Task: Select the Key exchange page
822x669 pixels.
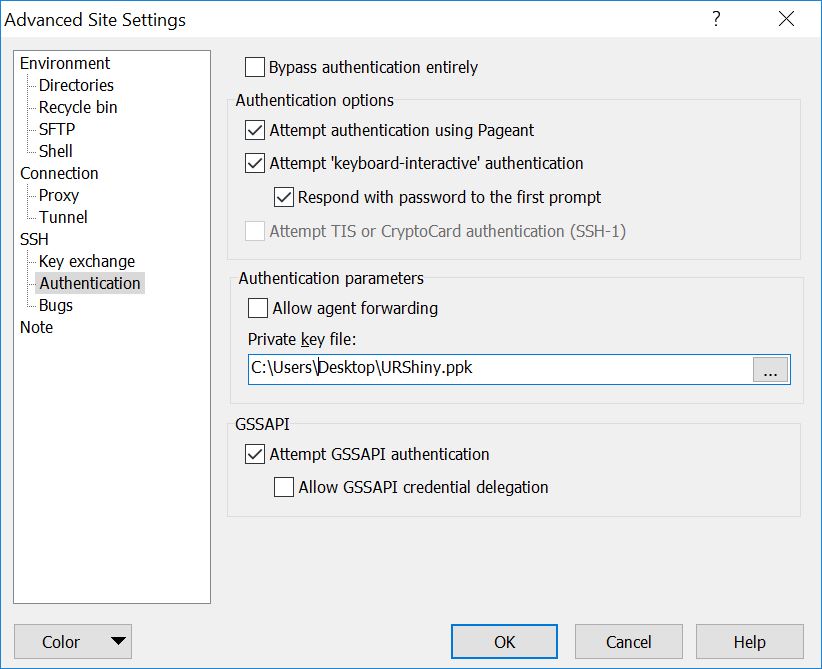Action: [88, 261]
